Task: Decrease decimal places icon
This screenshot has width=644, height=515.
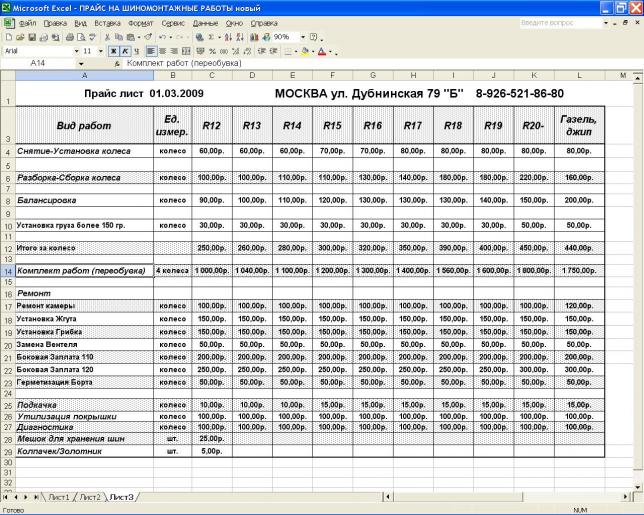Action: pos(247,51)
